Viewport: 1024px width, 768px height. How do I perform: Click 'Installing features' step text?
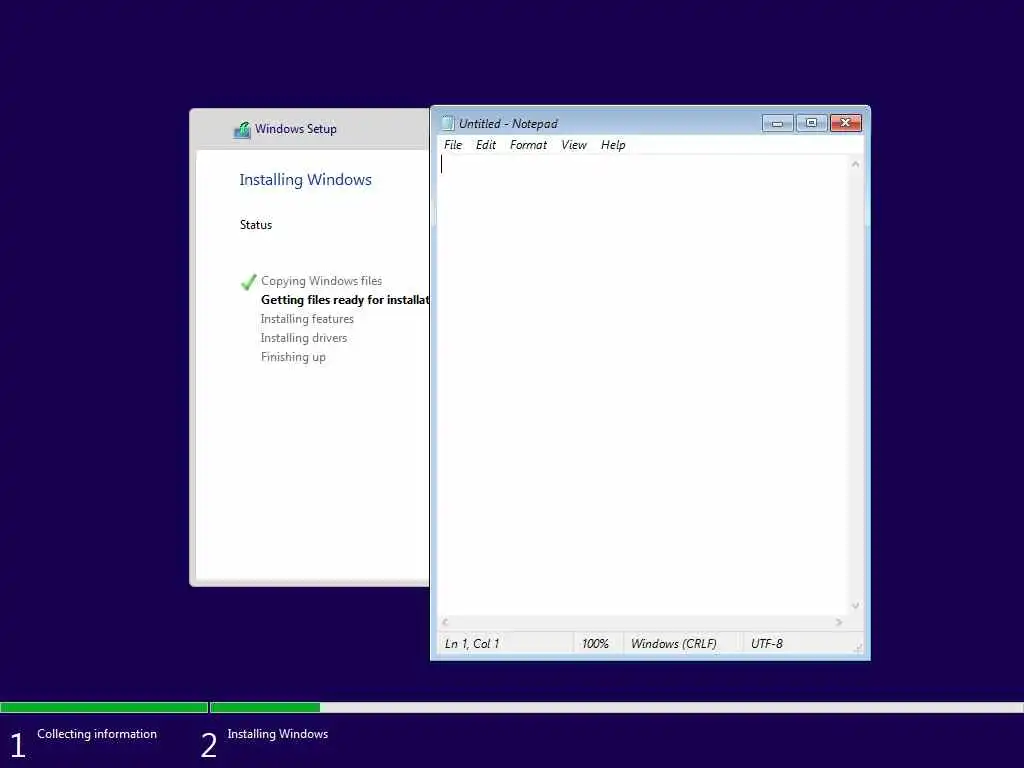(x=307, y=319)
